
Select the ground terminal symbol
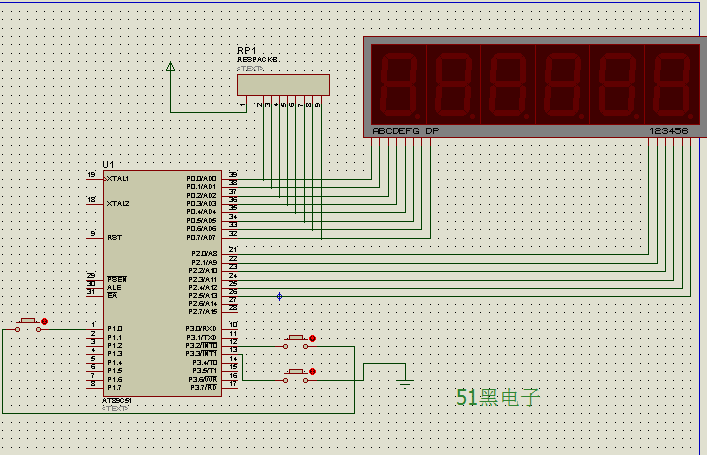click(x=405, y=383)
